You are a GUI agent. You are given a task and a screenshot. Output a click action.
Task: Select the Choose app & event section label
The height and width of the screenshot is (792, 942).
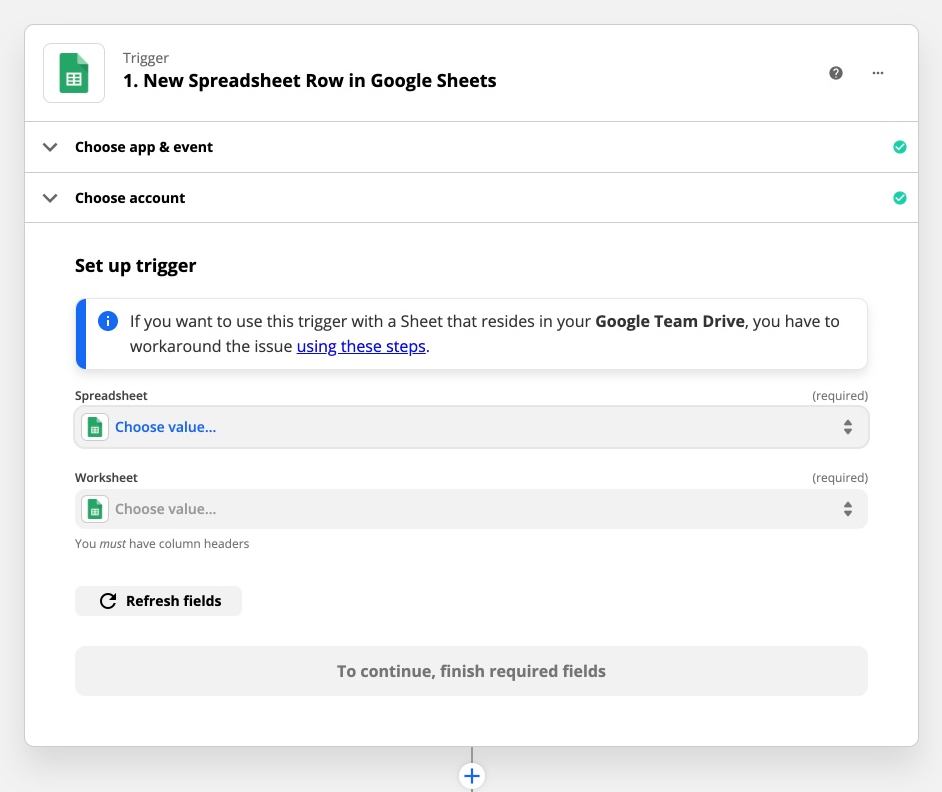click(144, 147)
